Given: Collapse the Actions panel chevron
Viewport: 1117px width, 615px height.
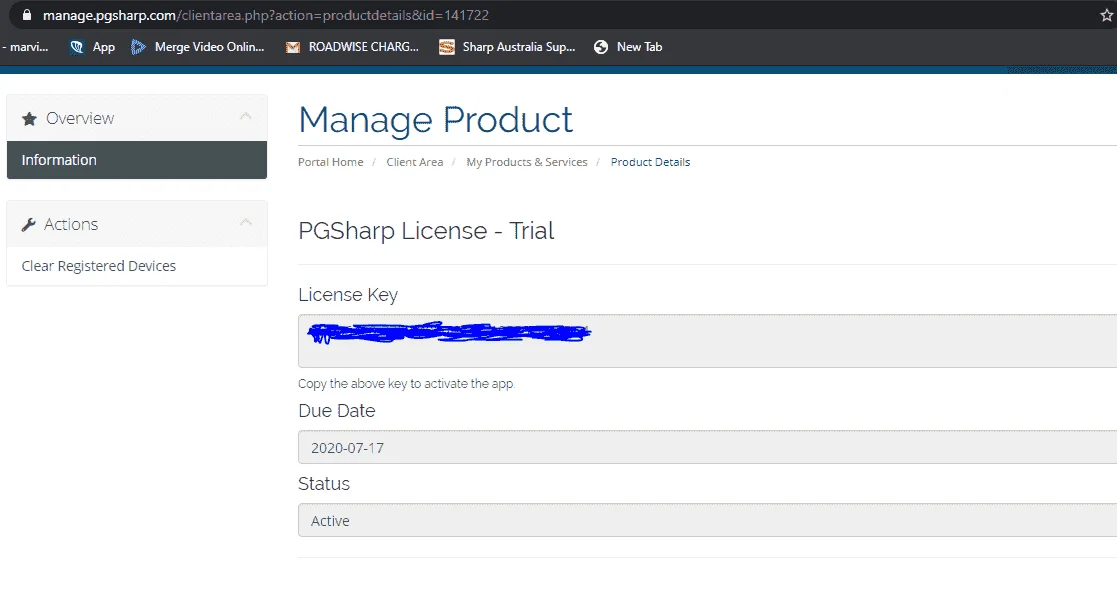Looking at the screenshot, I should [x=246, y=222].
